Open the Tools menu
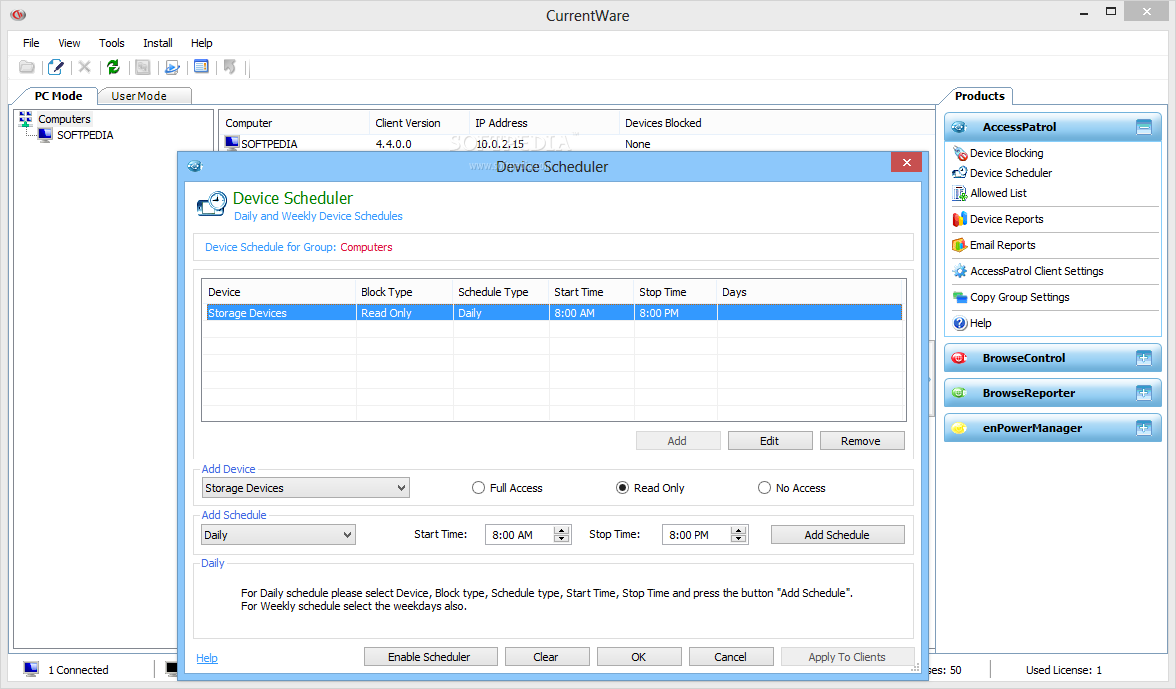 tap(112, 43)
